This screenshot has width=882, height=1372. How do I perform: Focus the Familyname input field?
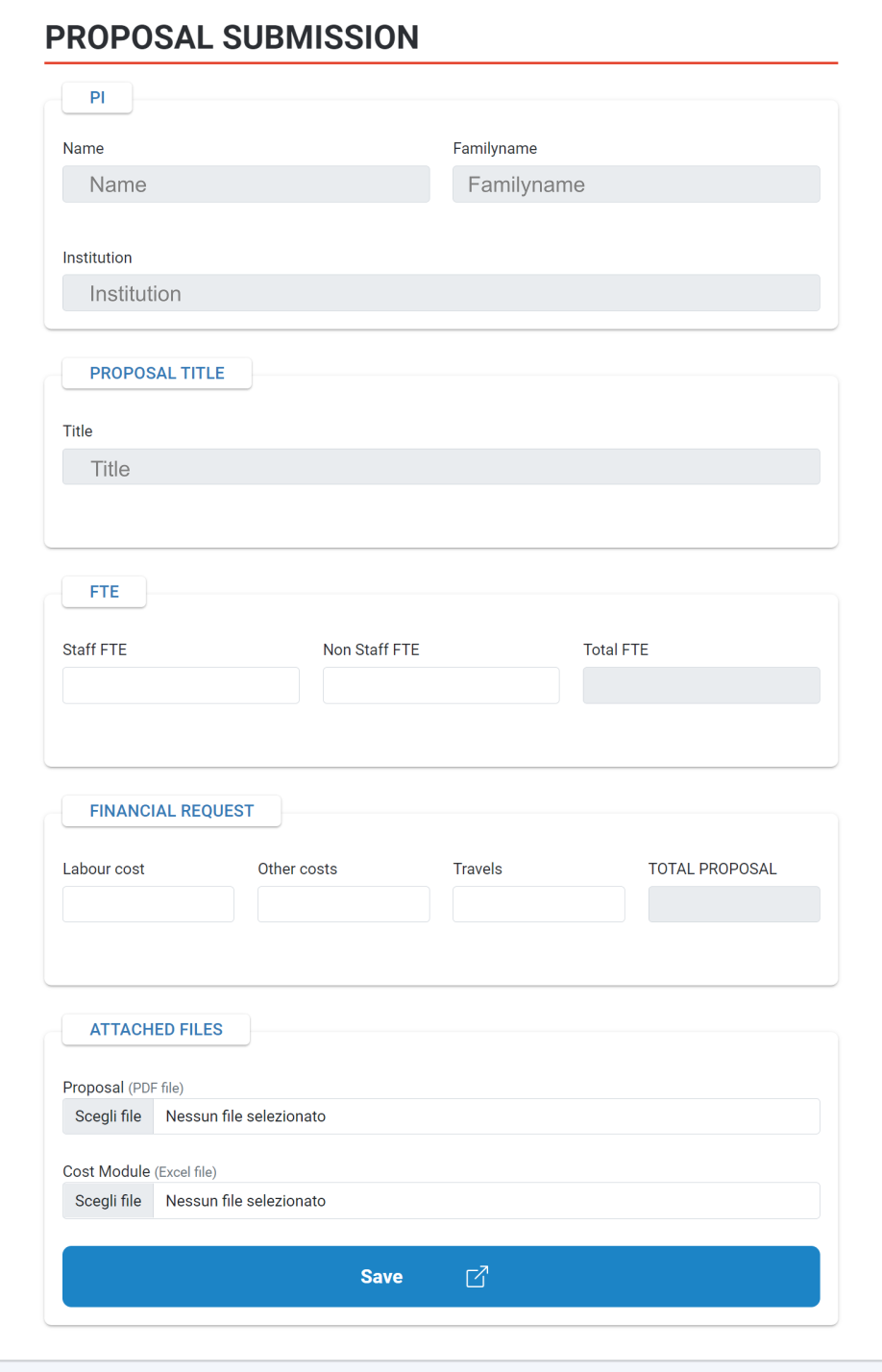pos(636,184)
